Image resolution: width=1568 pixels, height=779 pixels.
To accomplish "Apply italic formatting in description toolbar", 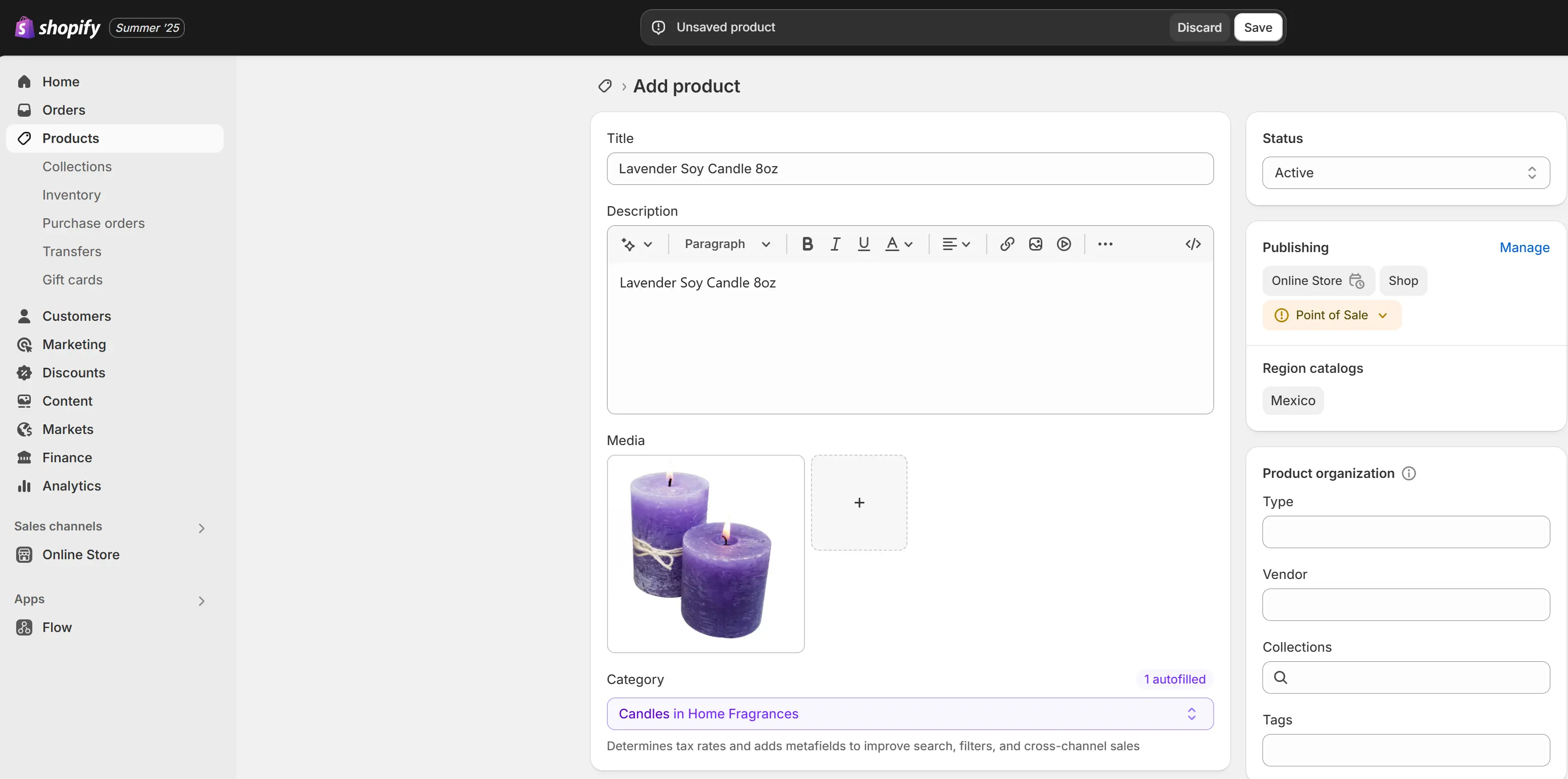I will 835,244.
